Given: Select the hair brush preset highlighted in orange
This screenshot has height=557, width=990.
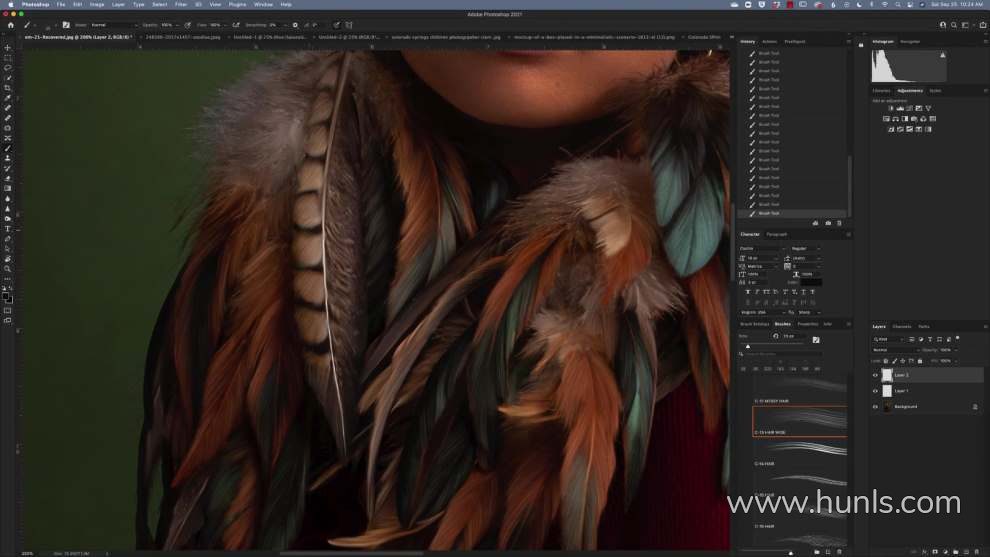Looking at the screenshot, I should coord(799,421).
